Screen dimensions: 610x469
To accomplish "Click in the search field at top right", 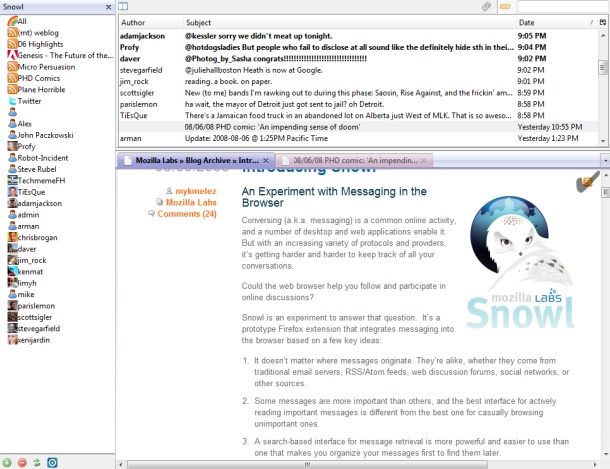I will tap(562, 6).
